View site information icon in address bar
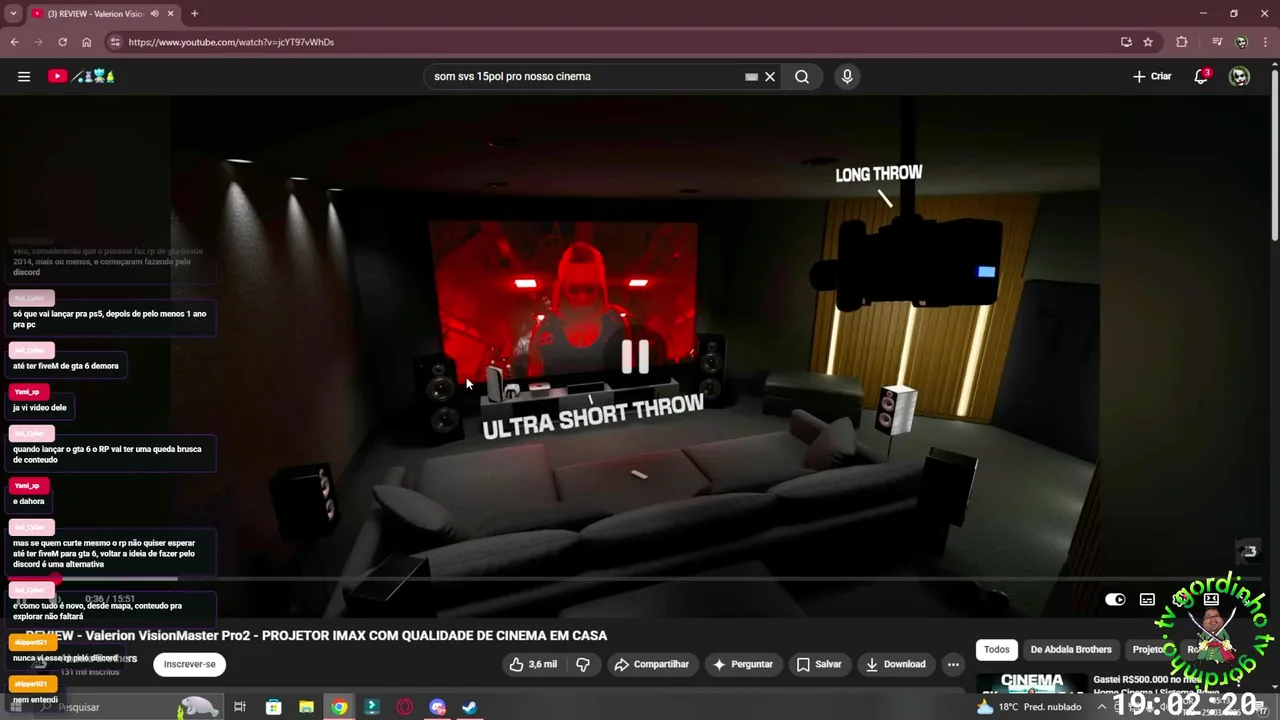 (x=115, y=42)
